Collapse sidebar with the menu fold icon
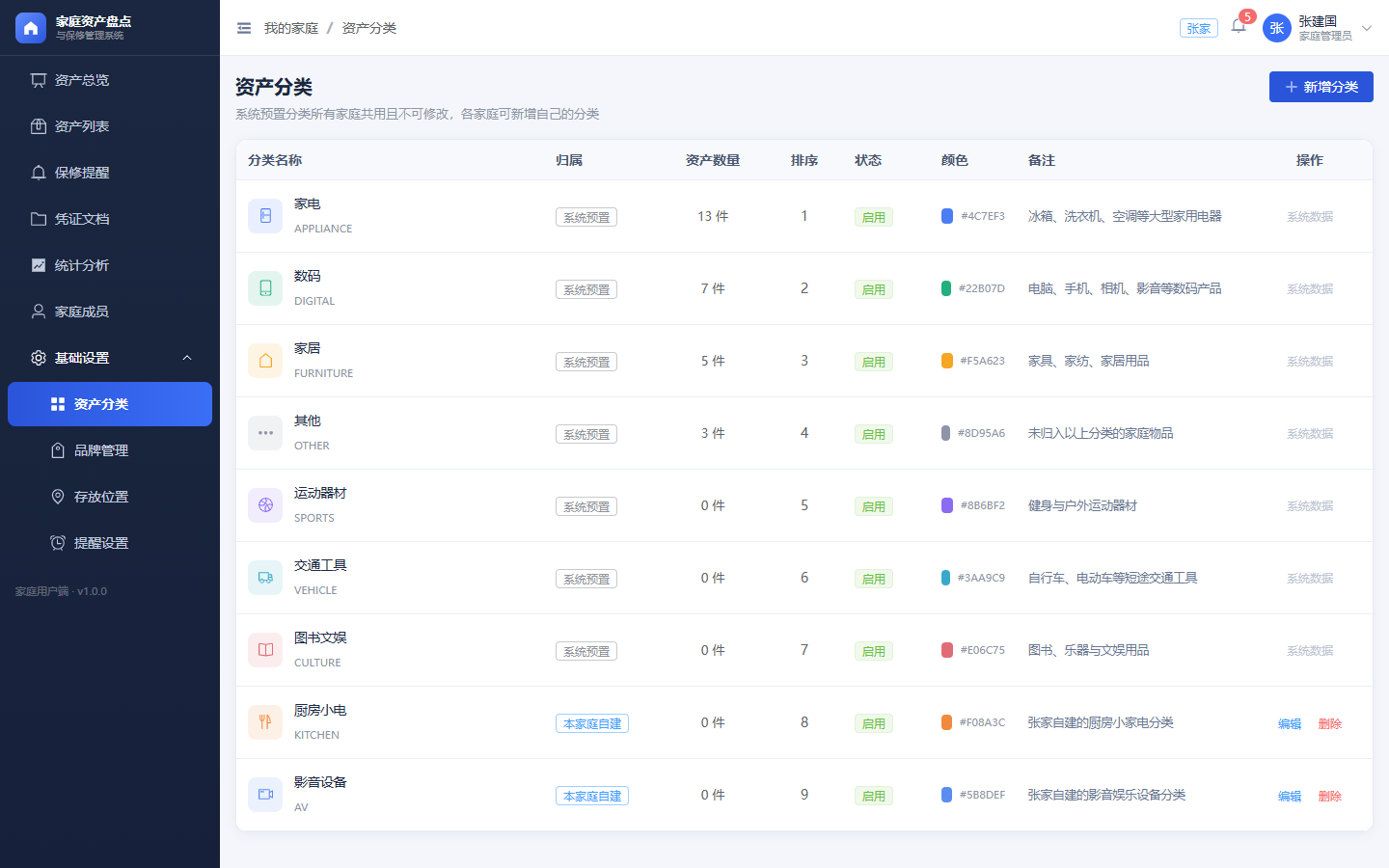Viewport: 1389px width, 868px height. (x=244, y=28)
